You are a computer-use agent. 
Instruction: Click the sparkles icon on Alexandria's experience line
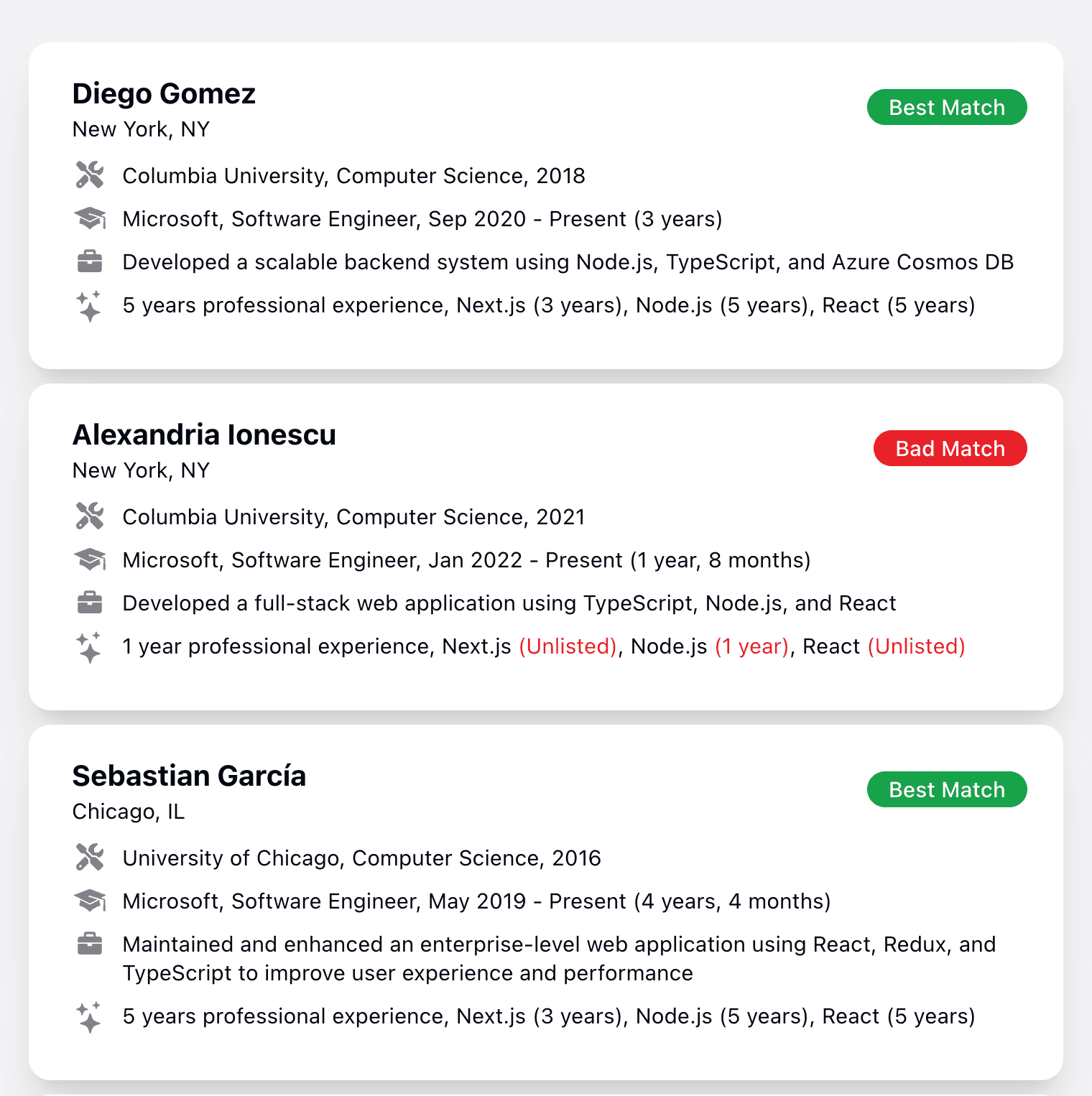coord(89,646)
